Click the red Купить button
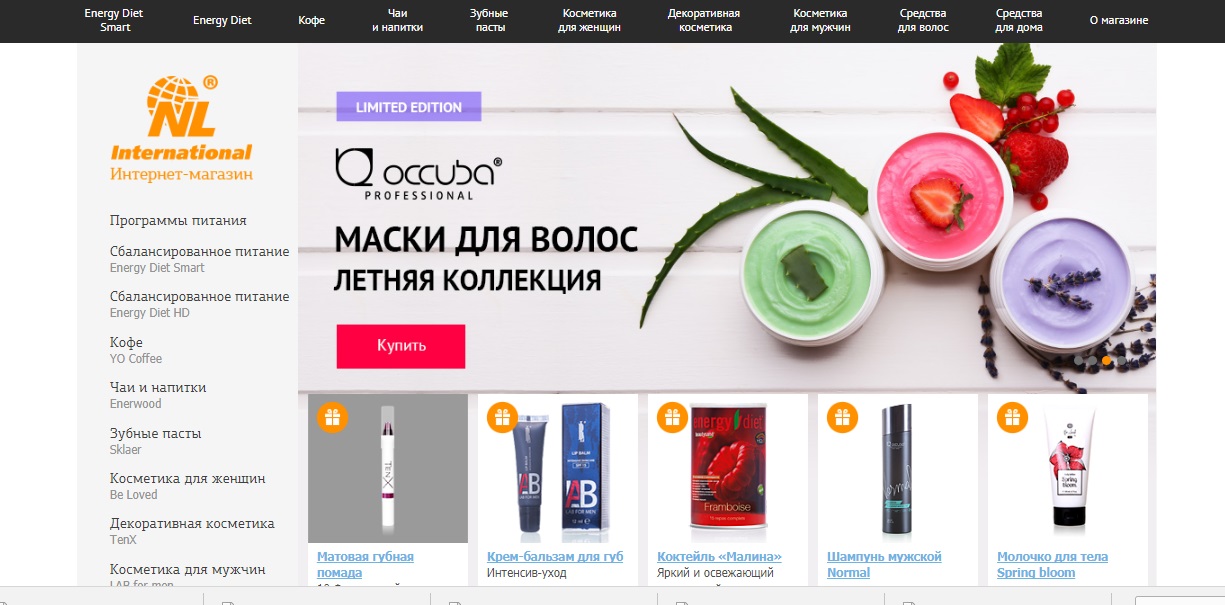 (x=401, y=346)
